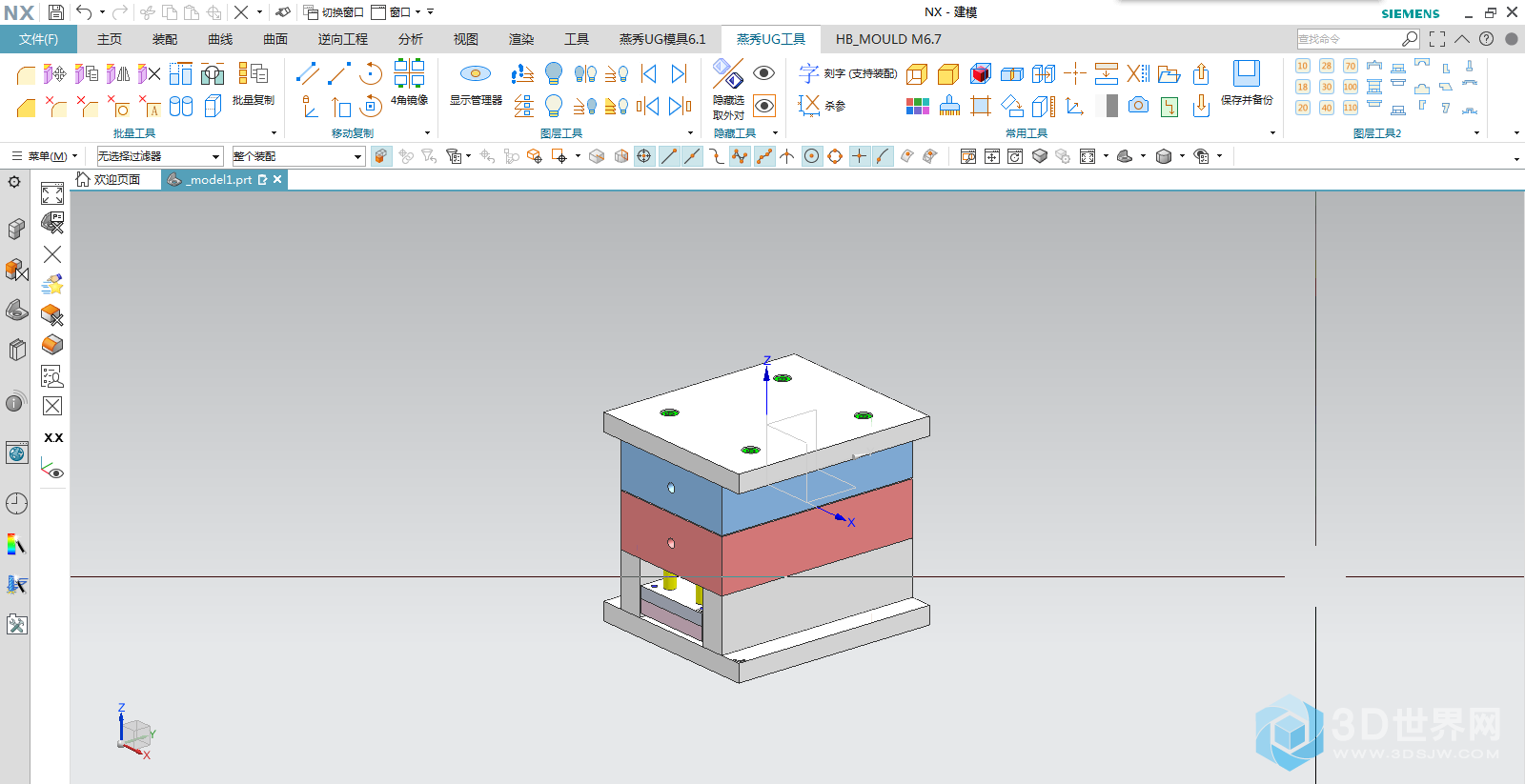Click the solid yellow box icon
1525x784 pixels.
click(x=948, y=73)
